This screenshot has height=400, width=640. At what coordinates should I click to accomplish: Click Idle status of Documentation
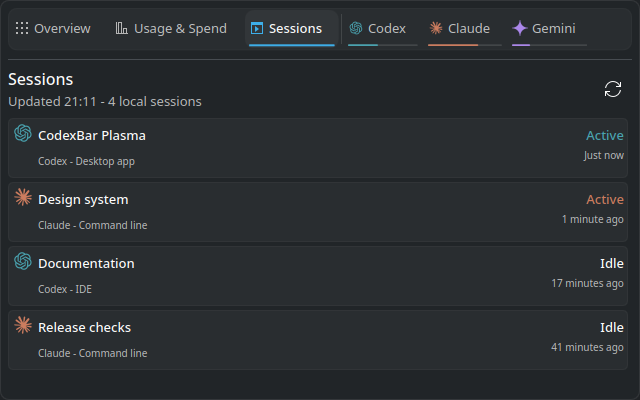click(x=612, y=264)
